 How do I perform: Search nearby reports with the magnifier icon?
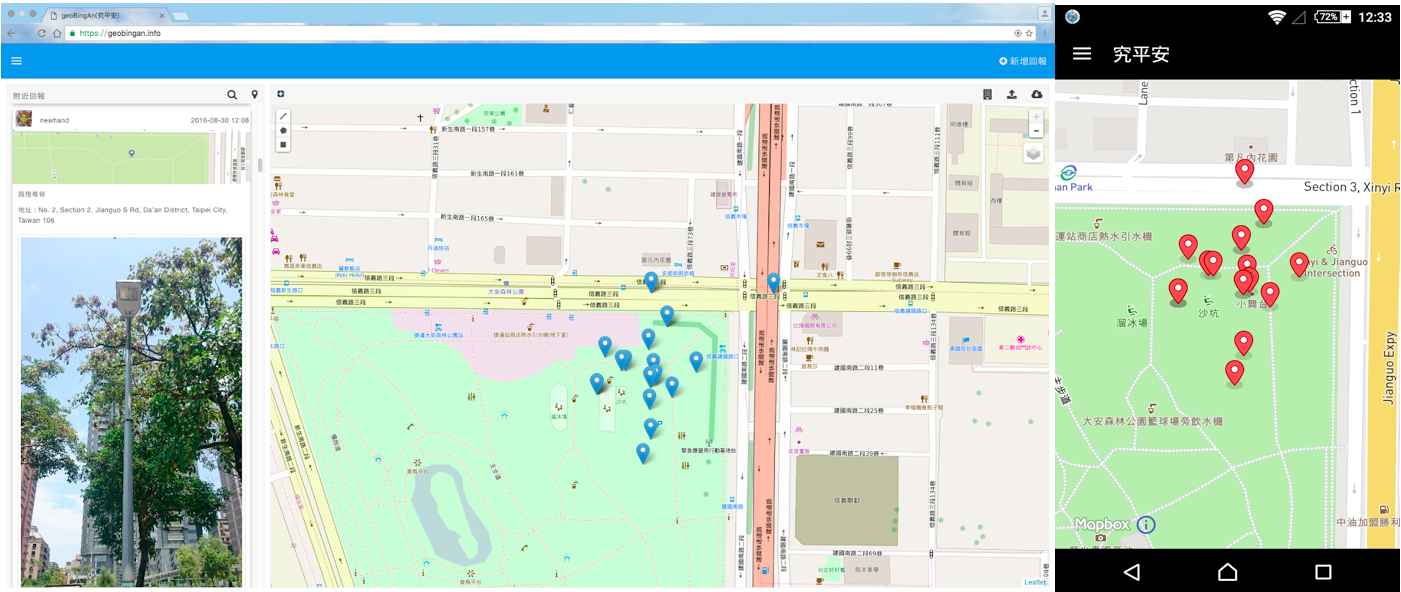tap(232, 95)
